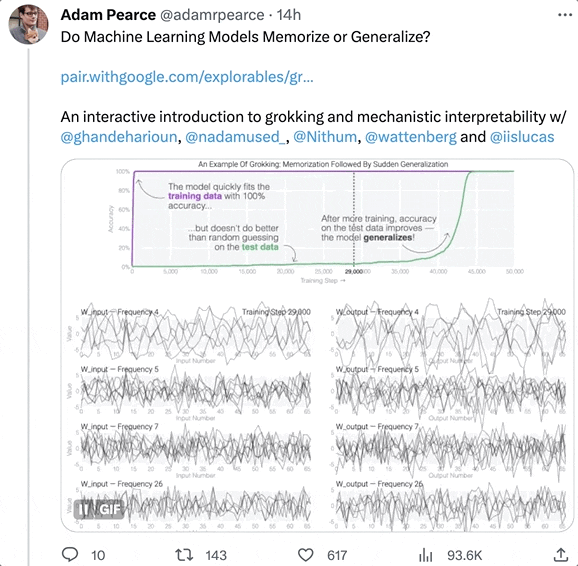Click the Adam Pearce display name
The image size is (578, 566).
click(108, 15)
